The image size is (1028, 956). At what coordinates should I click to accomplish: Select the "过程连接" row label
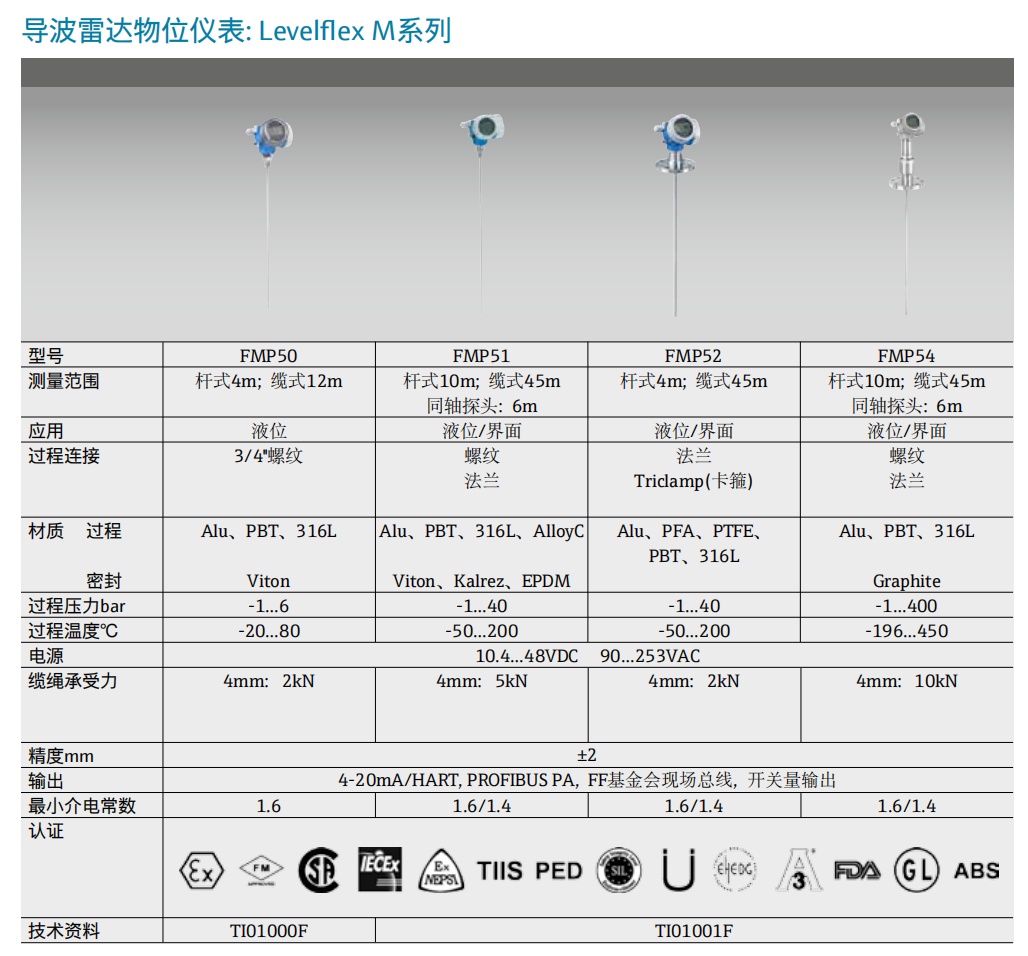point(64,456)
